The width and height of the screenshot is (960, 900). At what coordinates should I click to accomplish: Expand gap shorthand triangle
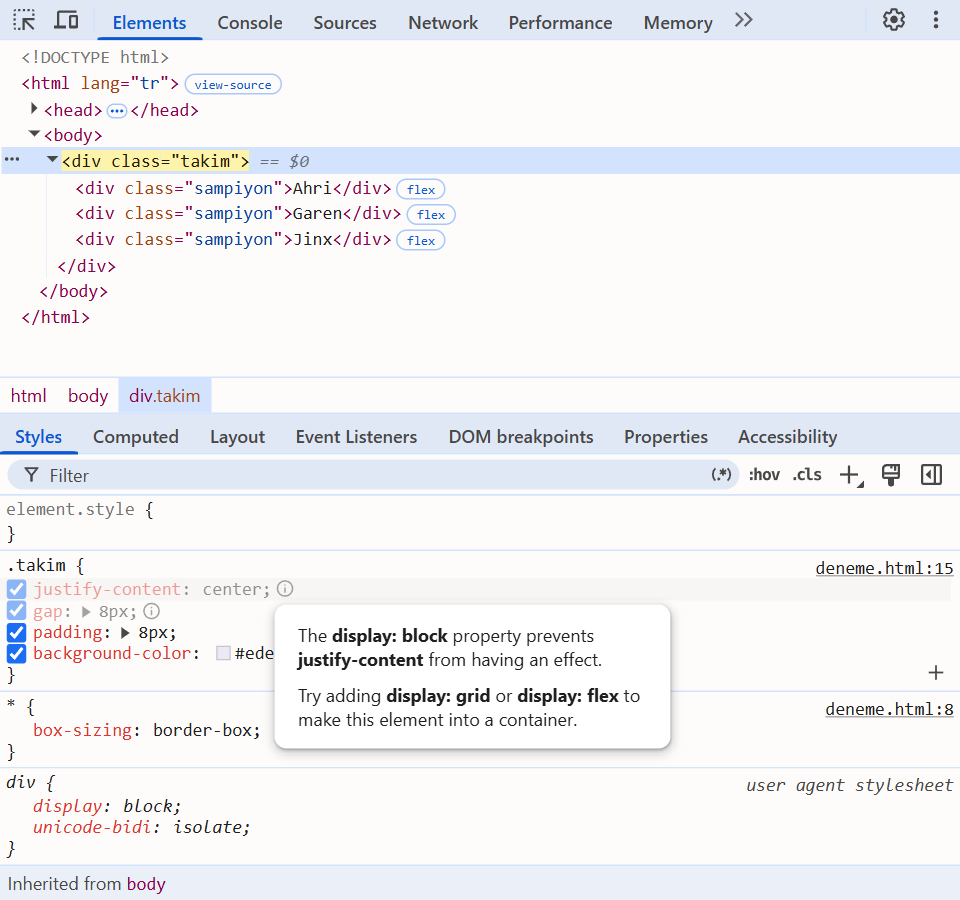[86, 612]
